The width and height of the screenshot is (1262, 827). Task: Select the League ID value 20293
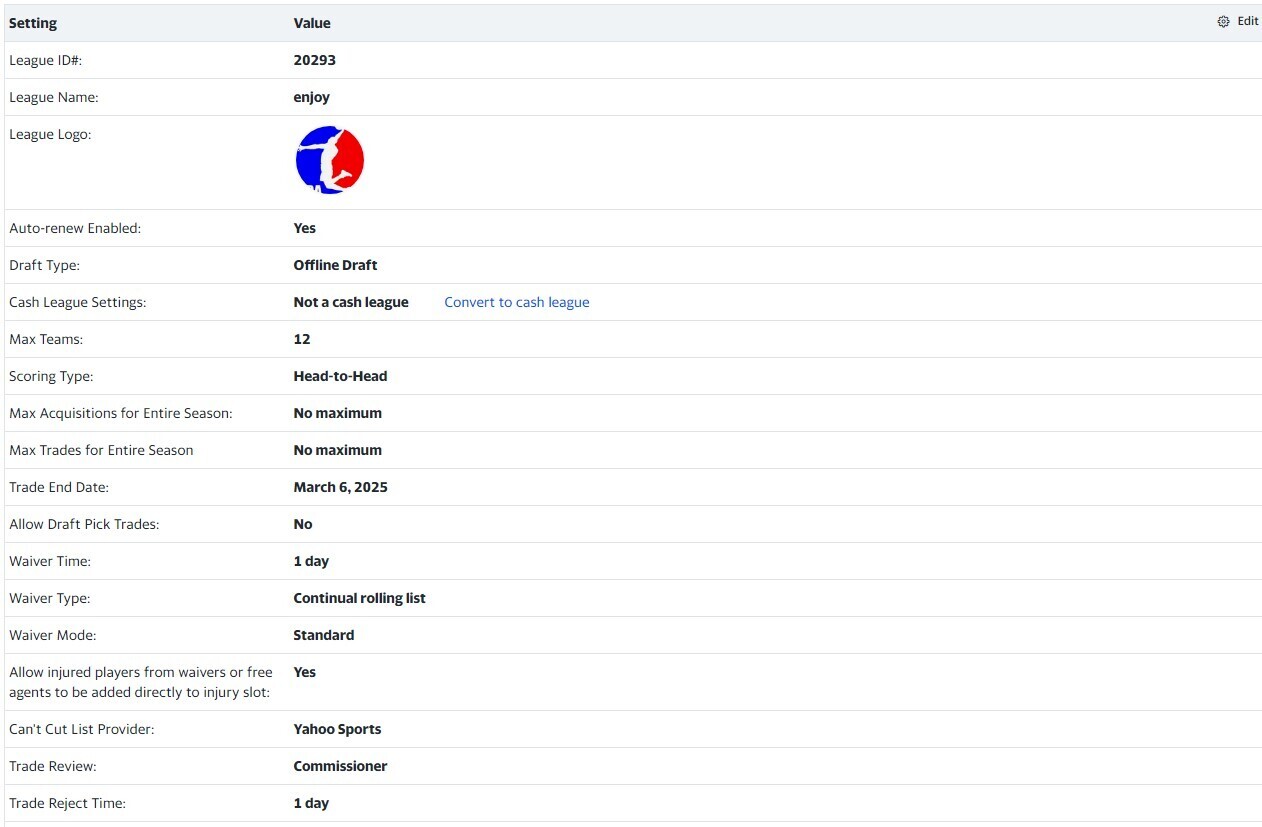[315, 60]
